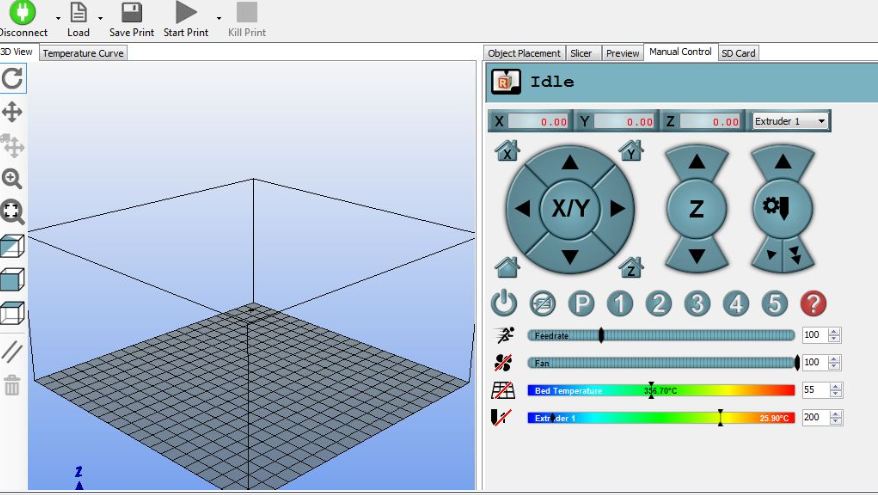Click the Load file icon

point(78,12)
